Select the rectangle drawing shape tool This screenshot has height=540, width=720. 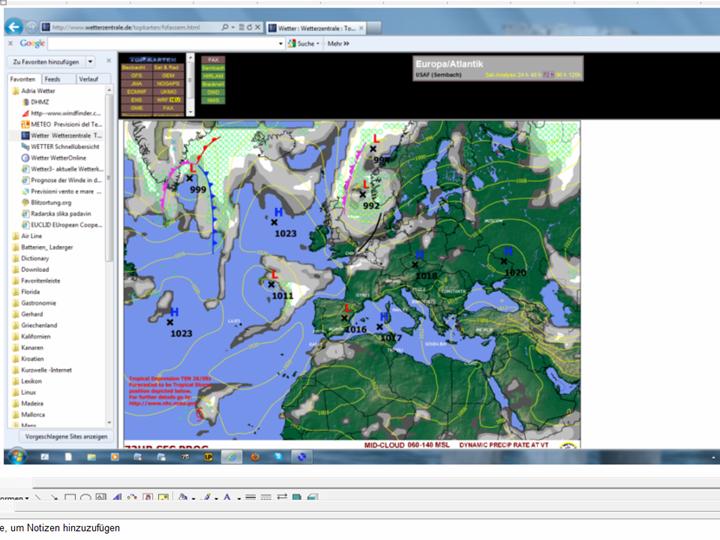click(x=70, y=498)
